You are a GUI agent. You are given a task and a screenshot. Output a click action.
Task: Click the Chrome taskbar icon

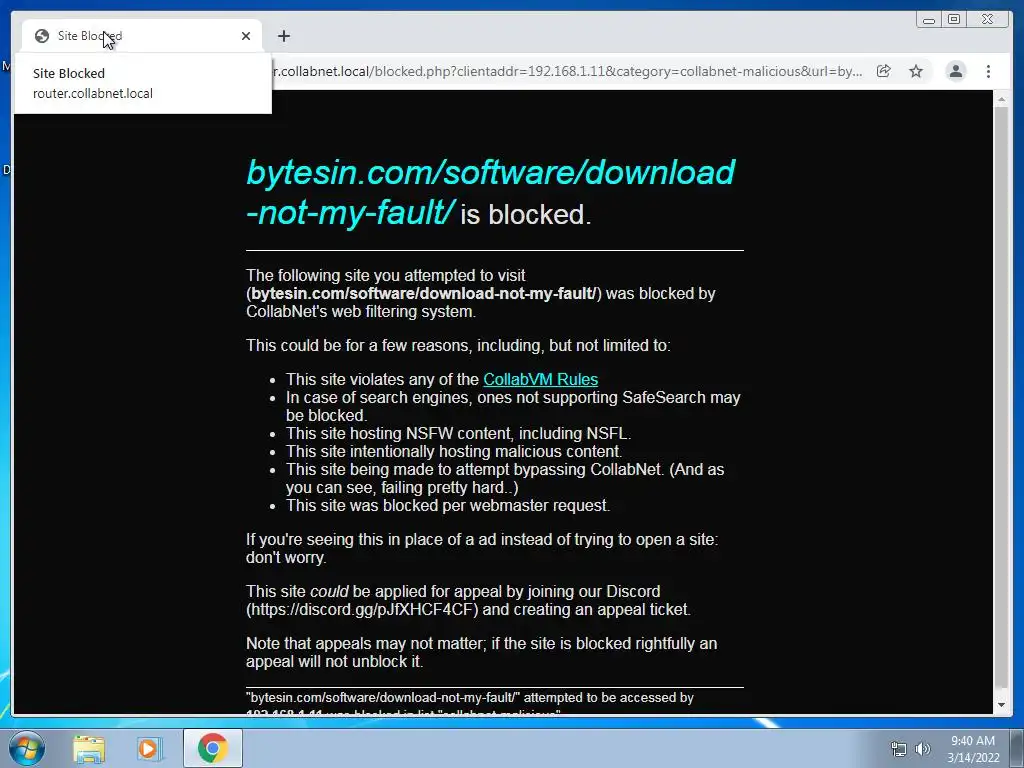pyautogui.click(x=212, y=748)
